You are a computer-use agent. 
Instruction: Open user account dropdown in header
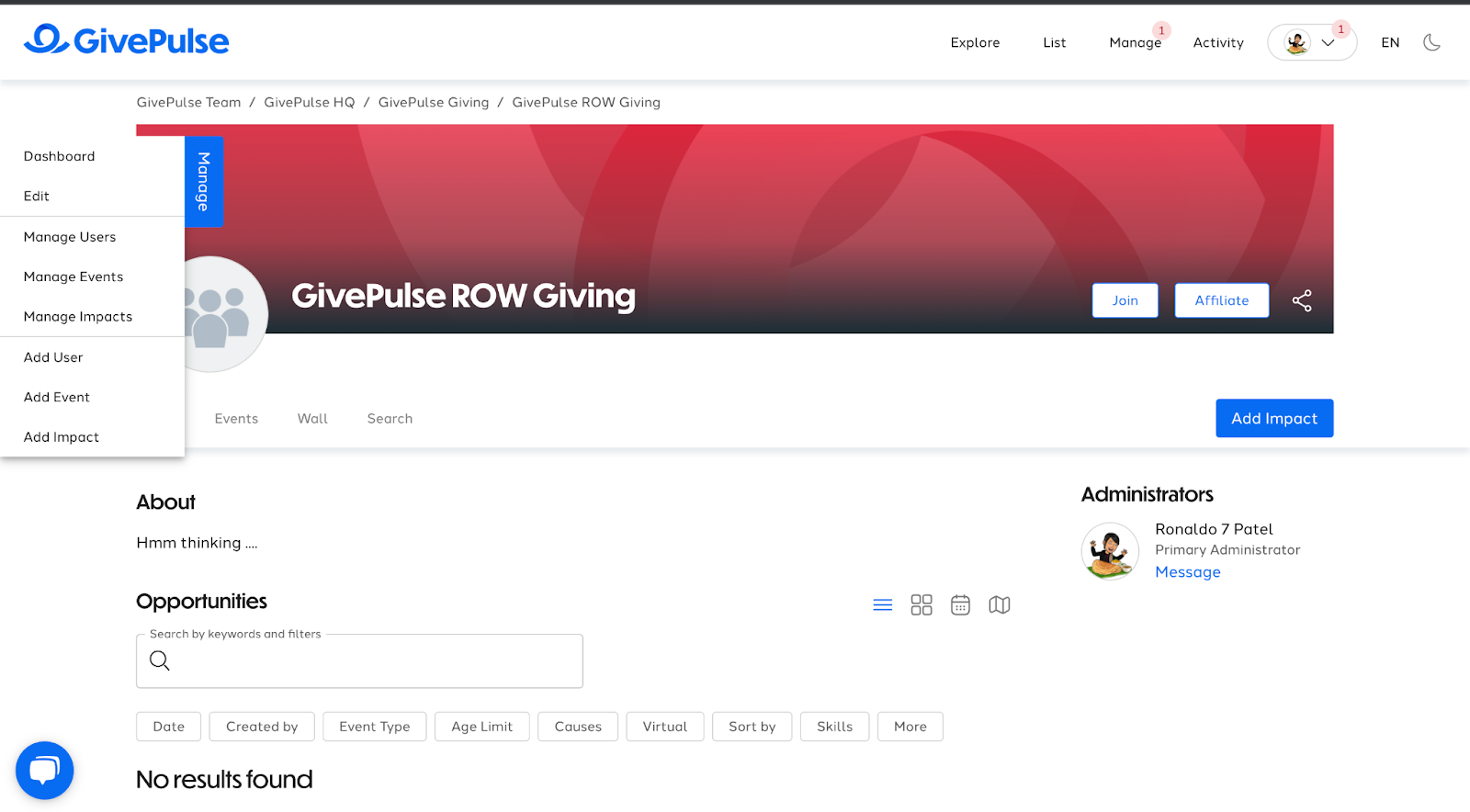1312,42
